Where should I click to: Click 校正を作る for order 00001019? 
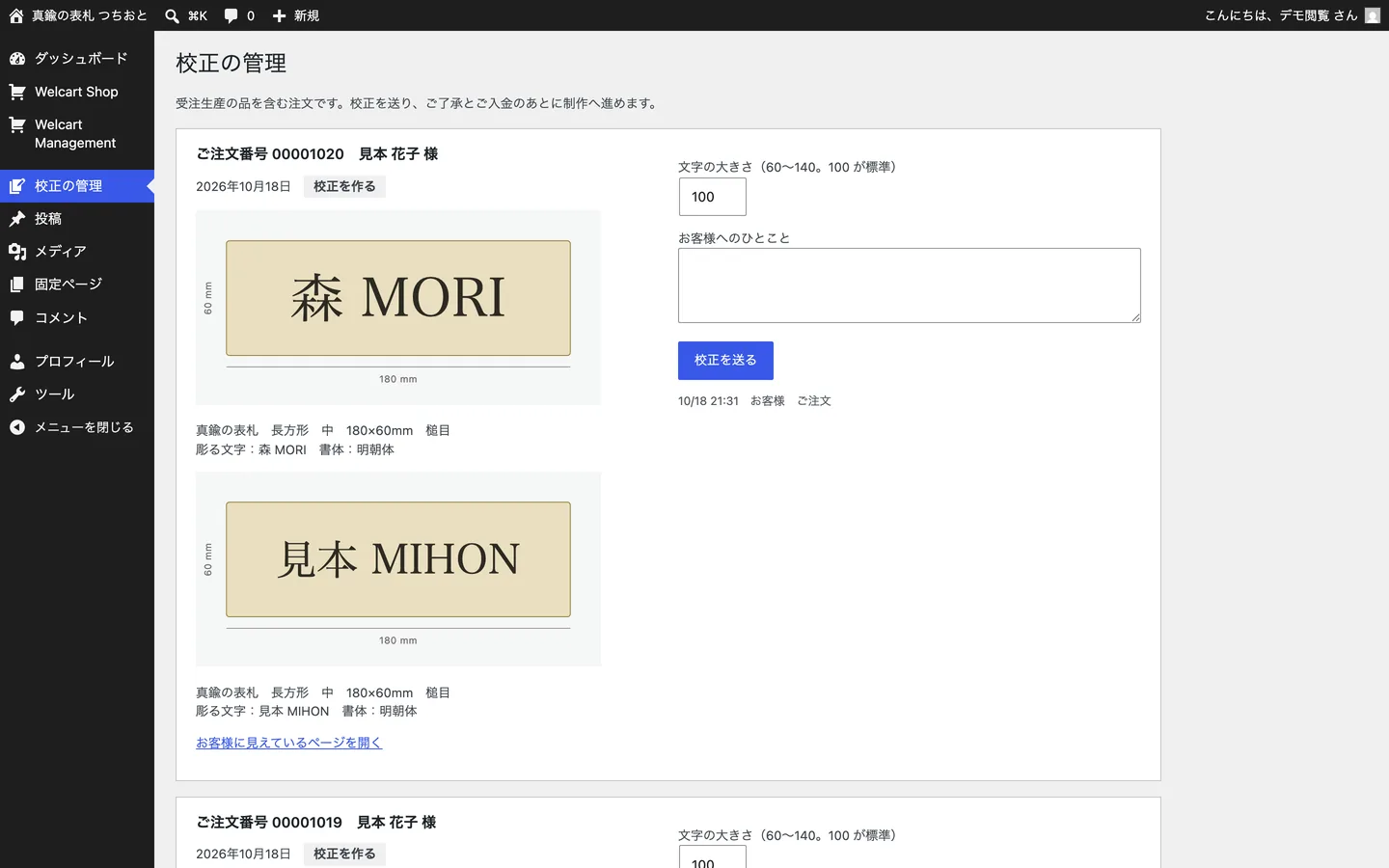(344, 854)
